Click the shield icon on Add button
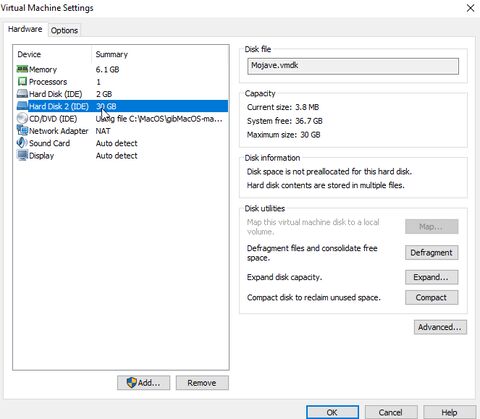480x419 pixels. [x=132, y=382]
